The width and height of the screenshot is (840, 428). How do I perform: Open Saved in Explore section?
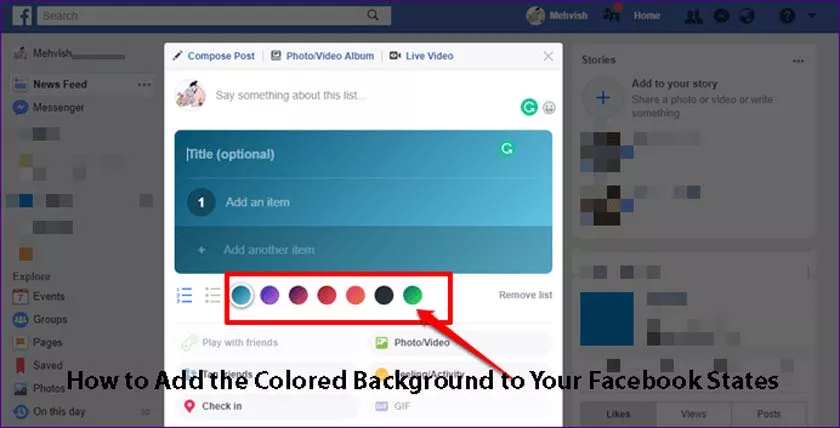[48, 365]
